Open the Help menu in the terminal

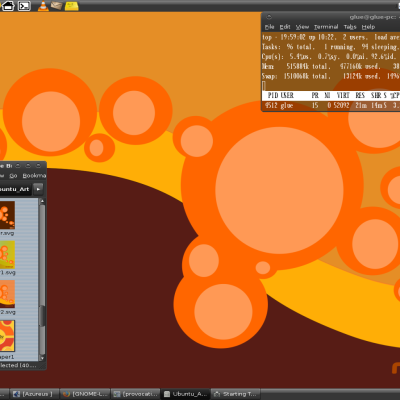368,27
